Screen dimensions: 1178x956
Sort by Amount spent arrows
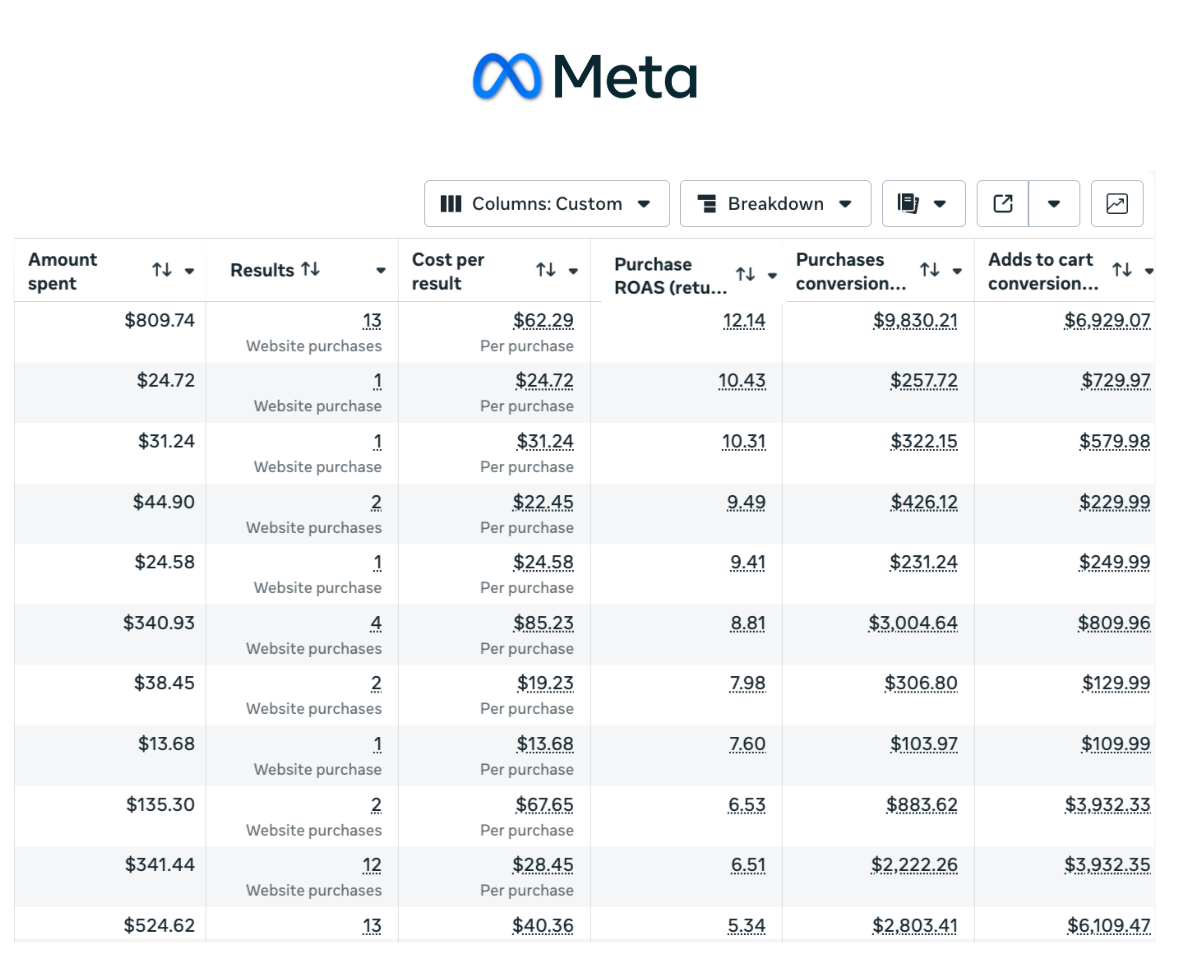pos(162,270)
